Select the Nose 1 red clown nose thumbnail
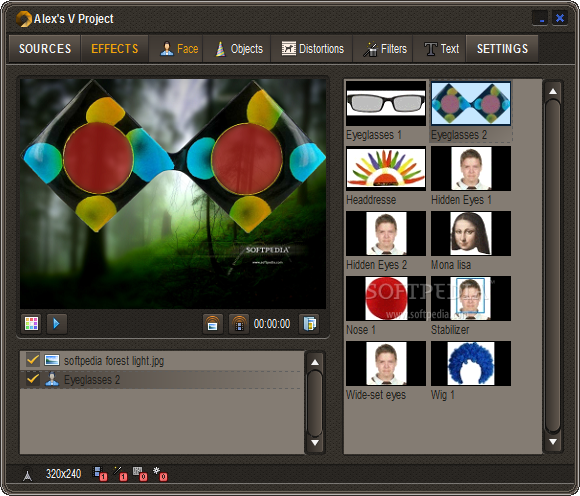Image resolution: width=580 pixels, height=496 pixels. tap(386, 298)
